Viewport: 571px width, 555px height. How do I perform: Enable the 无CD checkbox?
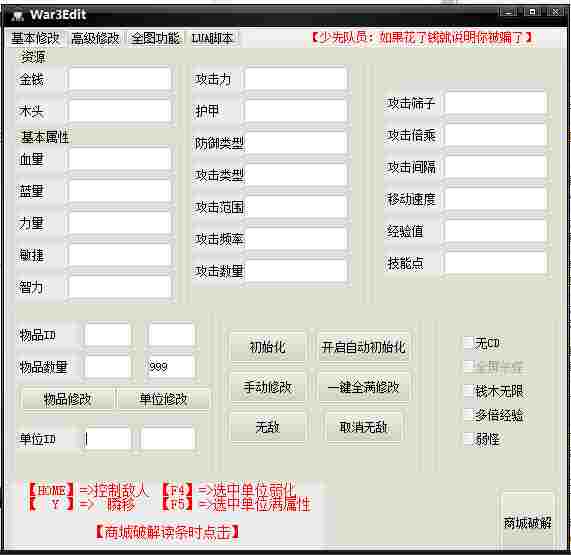(x=468, y=343)
